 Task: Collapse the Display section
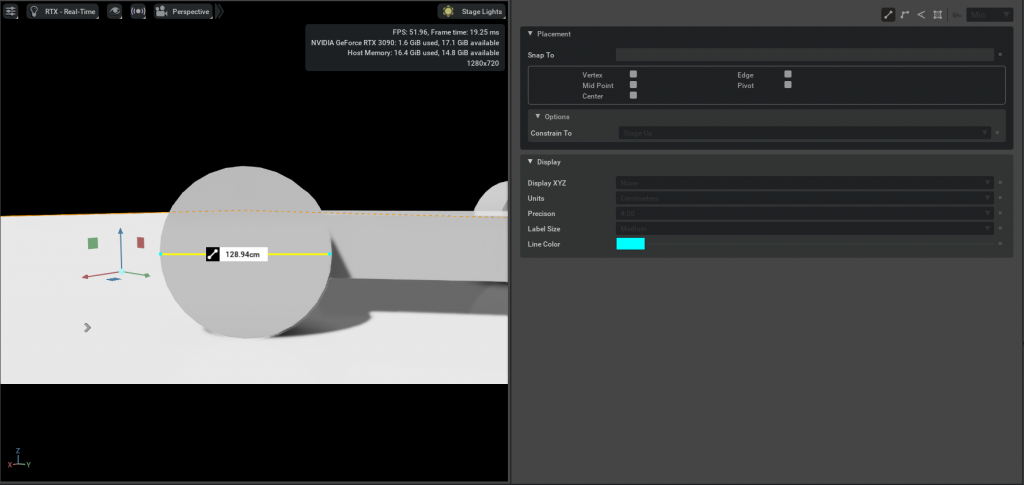530,161
